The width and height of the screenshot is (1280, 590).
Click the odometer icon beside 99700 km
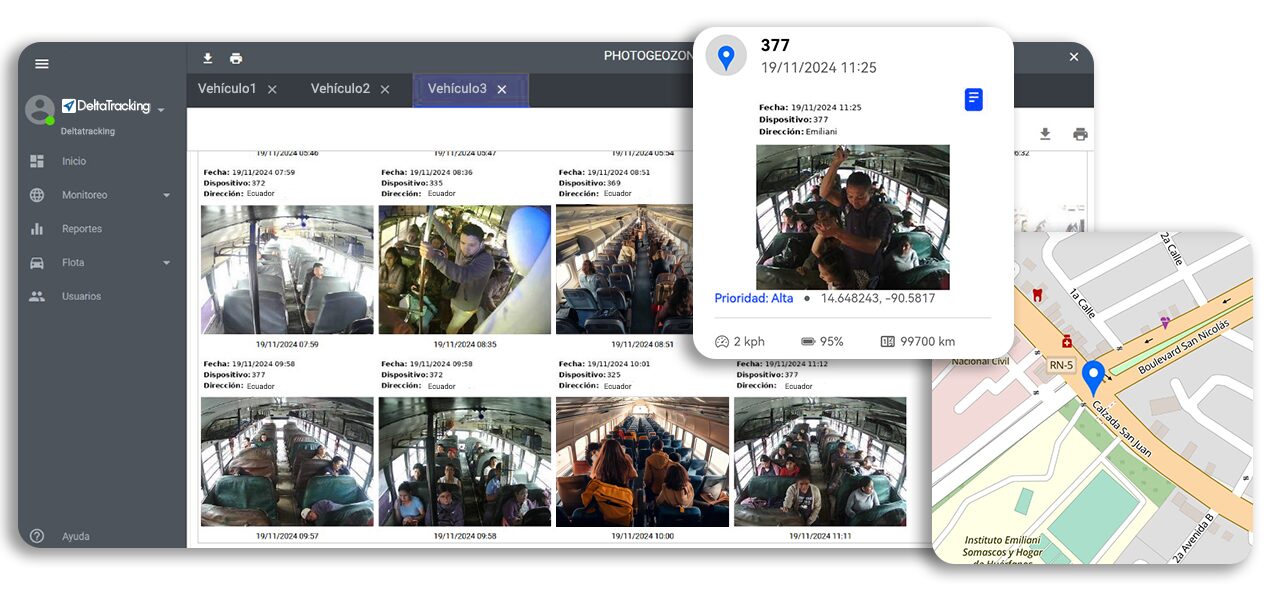pyautogui.click(x=887, y=342)
